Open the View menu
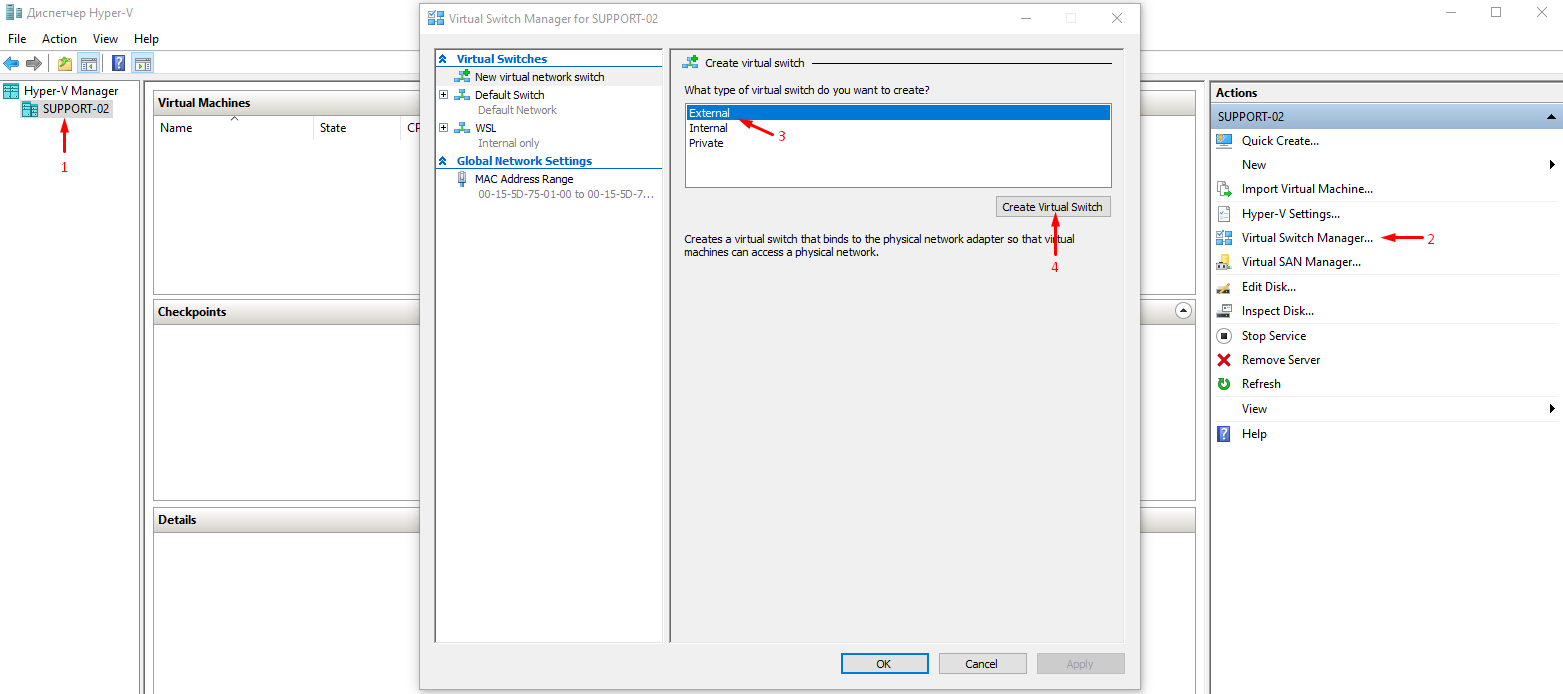Image resolution: width=1563 pixels, height=694 pixels. coord(105,38)
